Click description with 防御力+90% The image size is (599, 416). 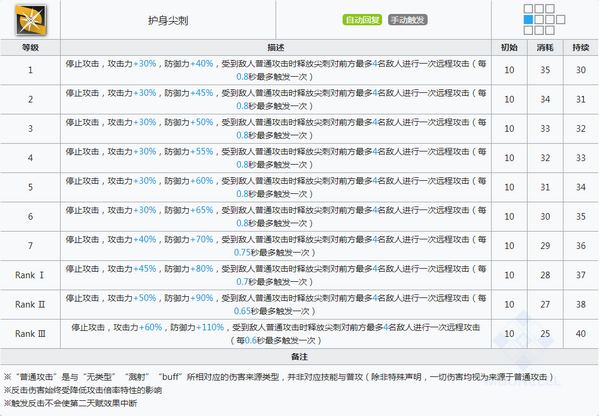[x=275, y=304]
